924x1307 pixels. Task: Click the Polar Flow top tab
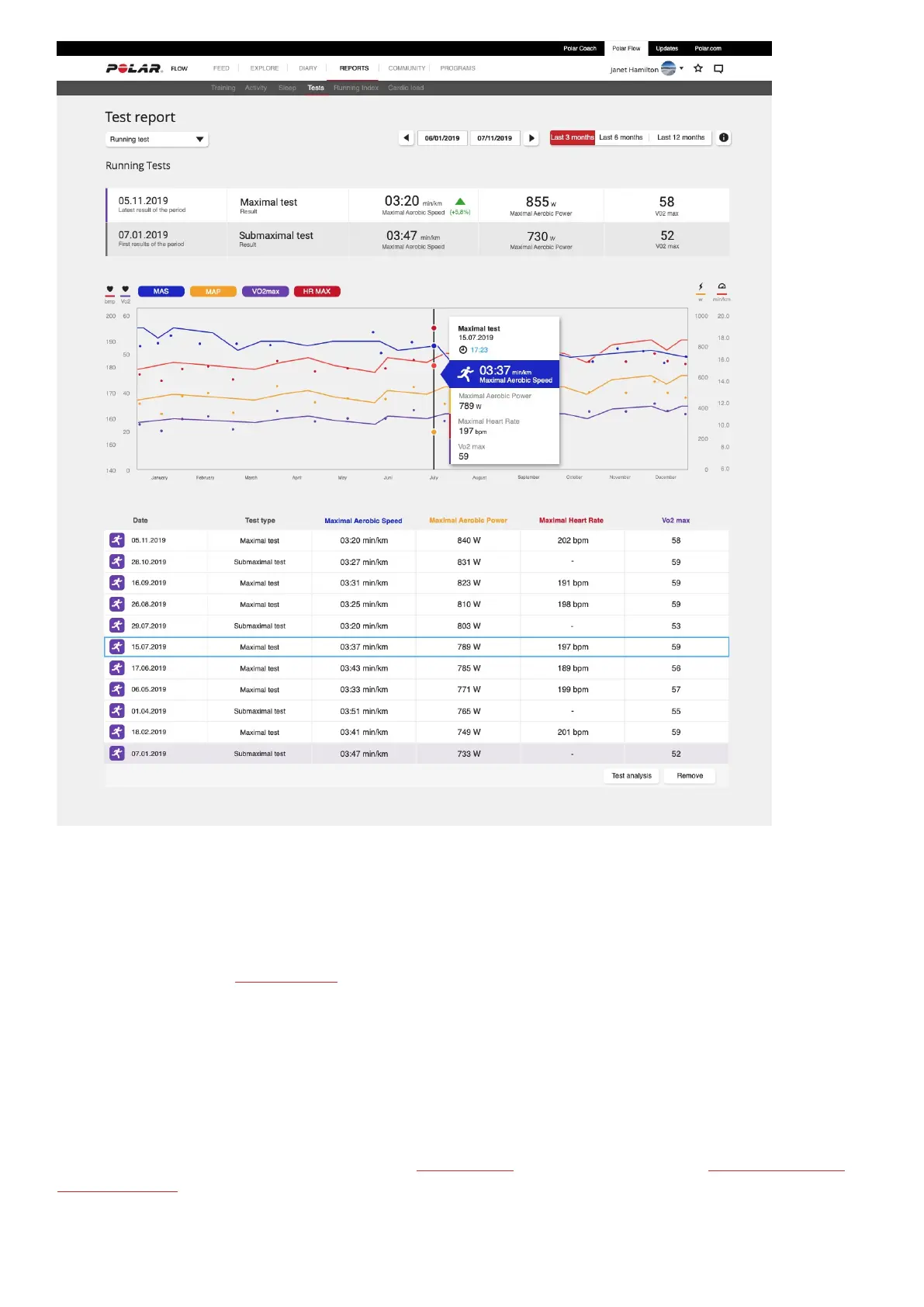626,48
